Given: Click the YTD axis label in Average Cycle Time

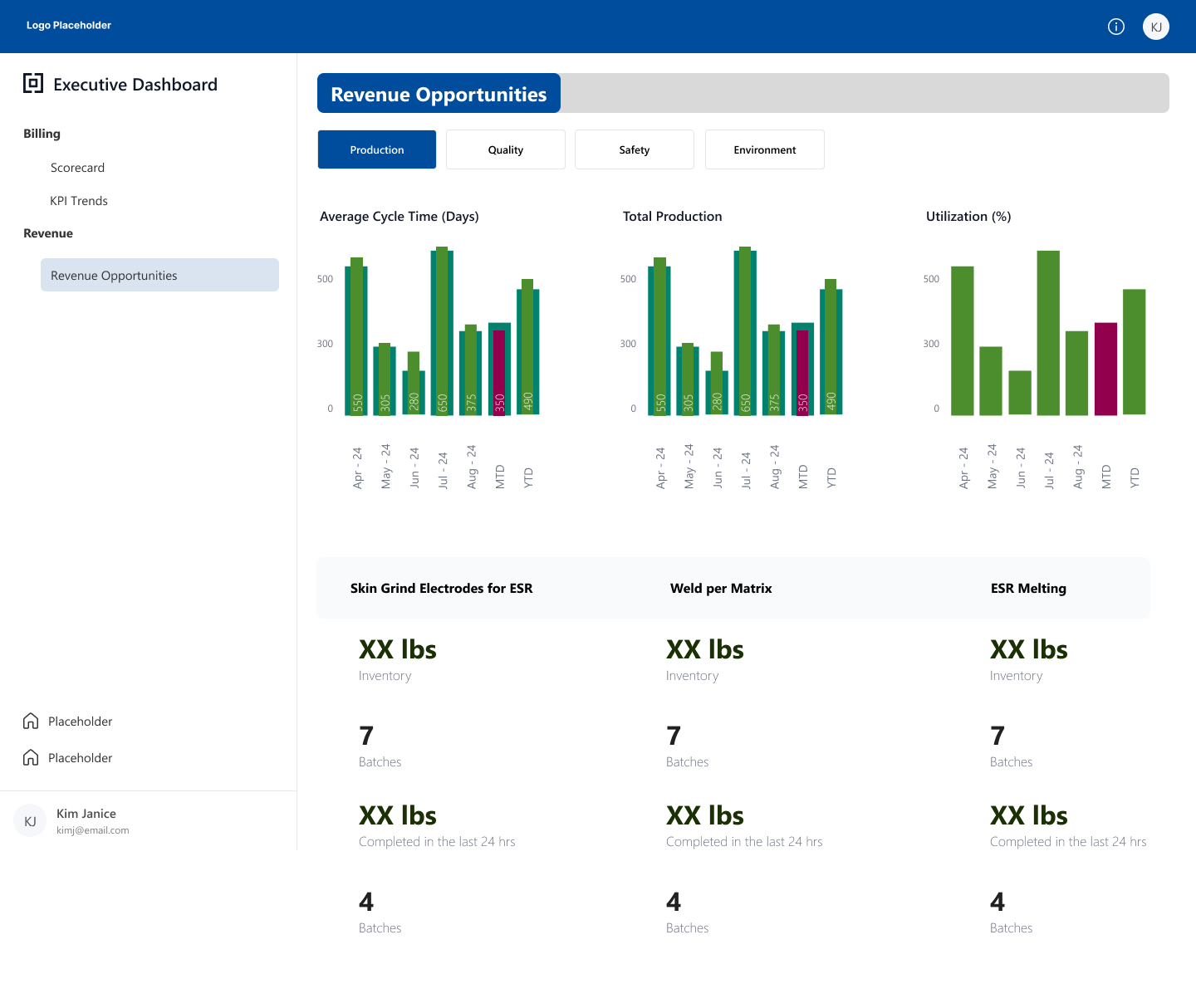Looking at the screenshot, I should [528, 478].
